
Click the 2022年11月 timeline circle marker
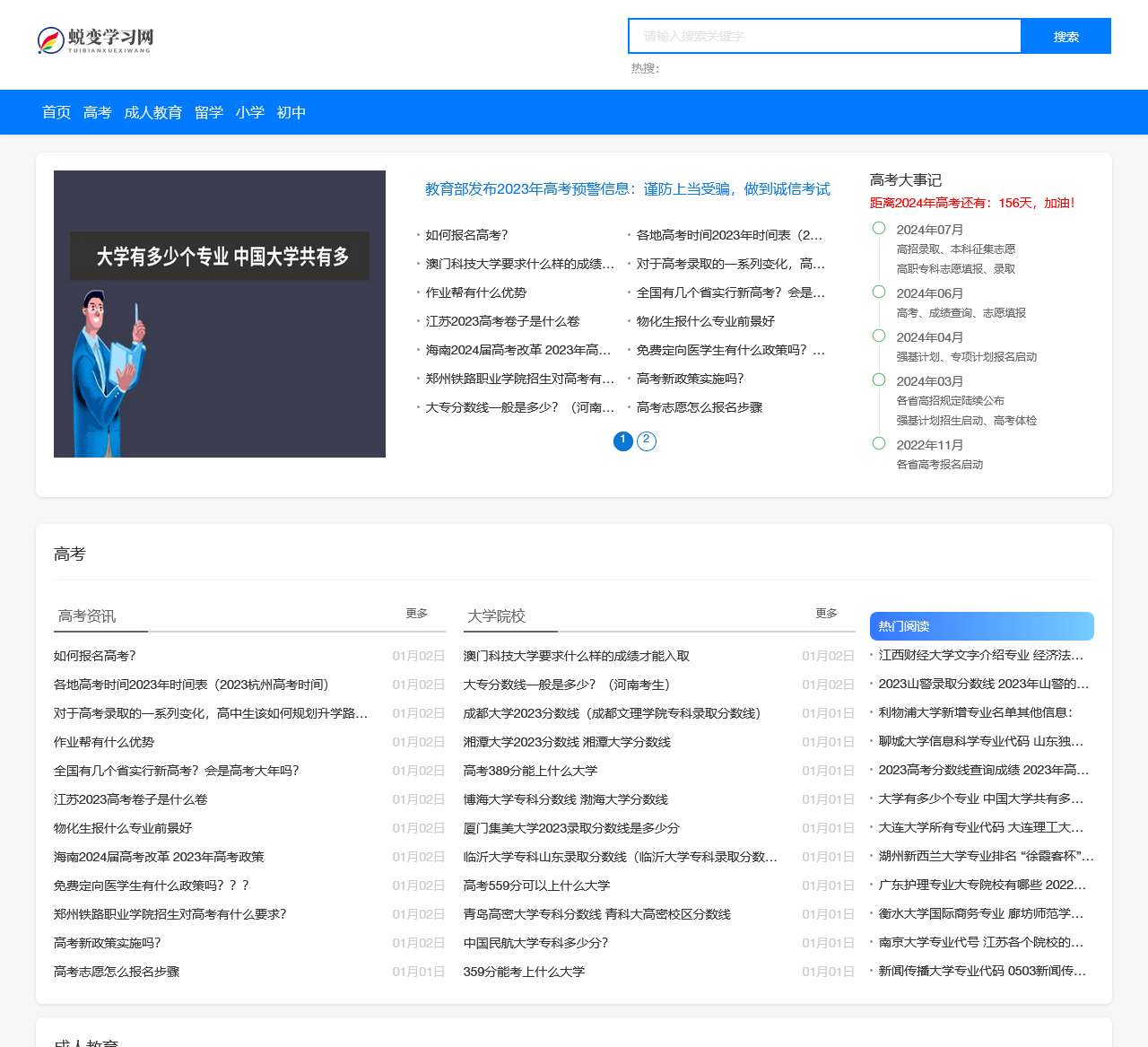[879, 444]
